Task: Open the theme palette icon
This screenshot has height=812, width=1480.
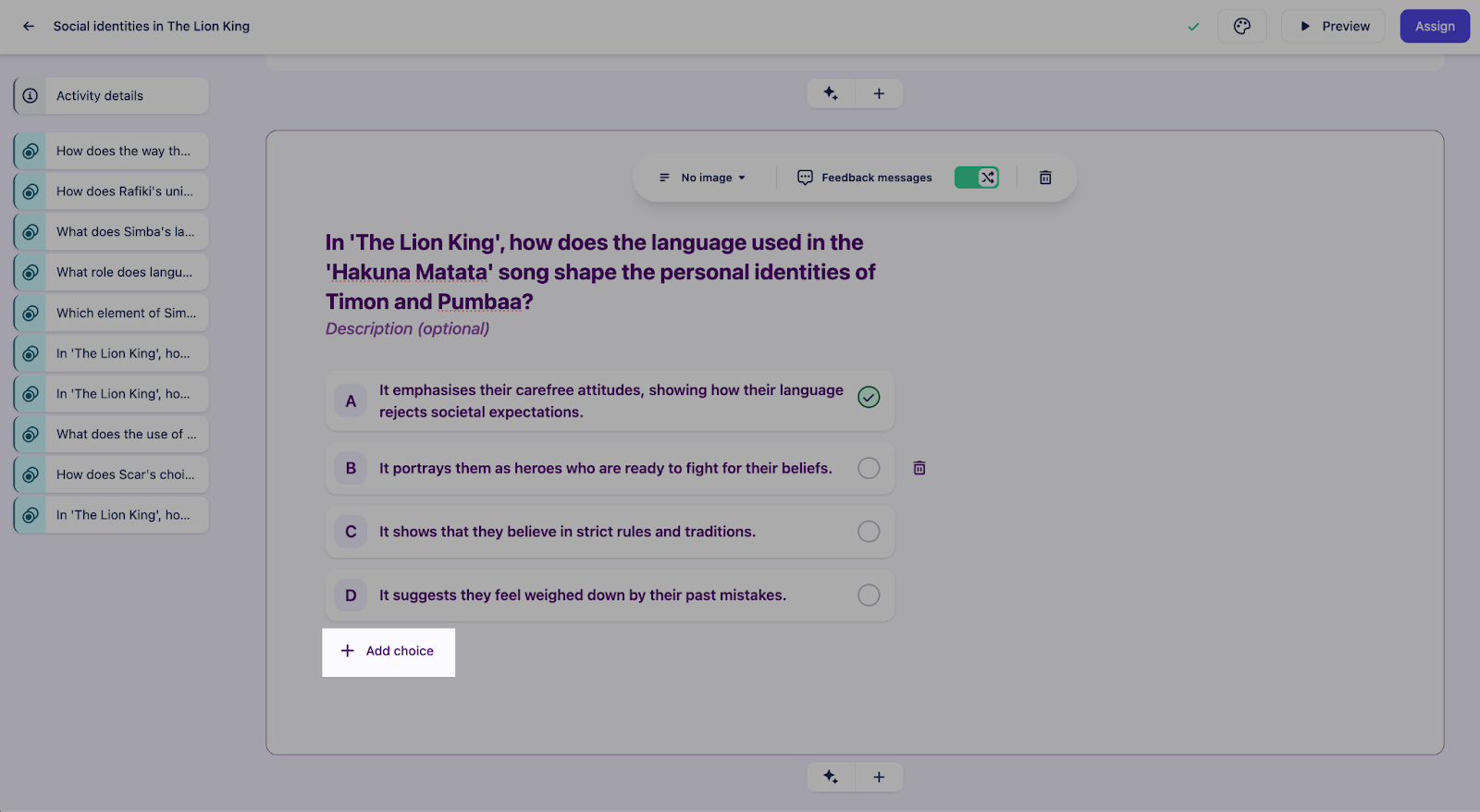Action: pos(1241,26)
